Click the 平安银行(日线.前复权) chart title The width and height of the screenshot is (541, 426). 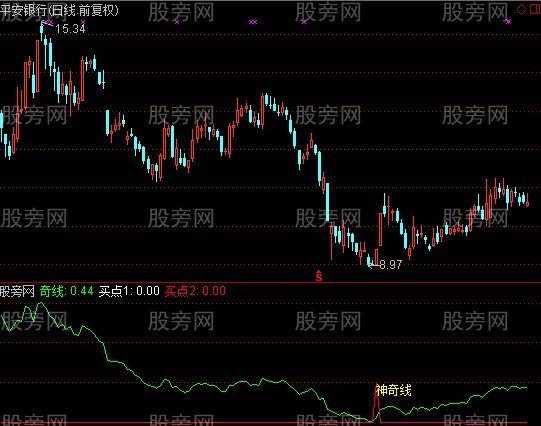(x=59, y=10)
